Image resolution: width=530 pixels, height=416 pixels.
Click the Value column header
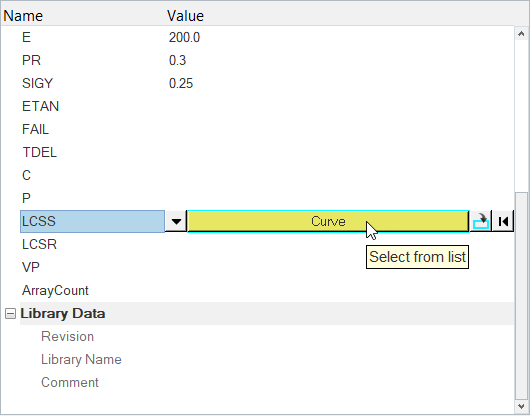tap(186, 16)
